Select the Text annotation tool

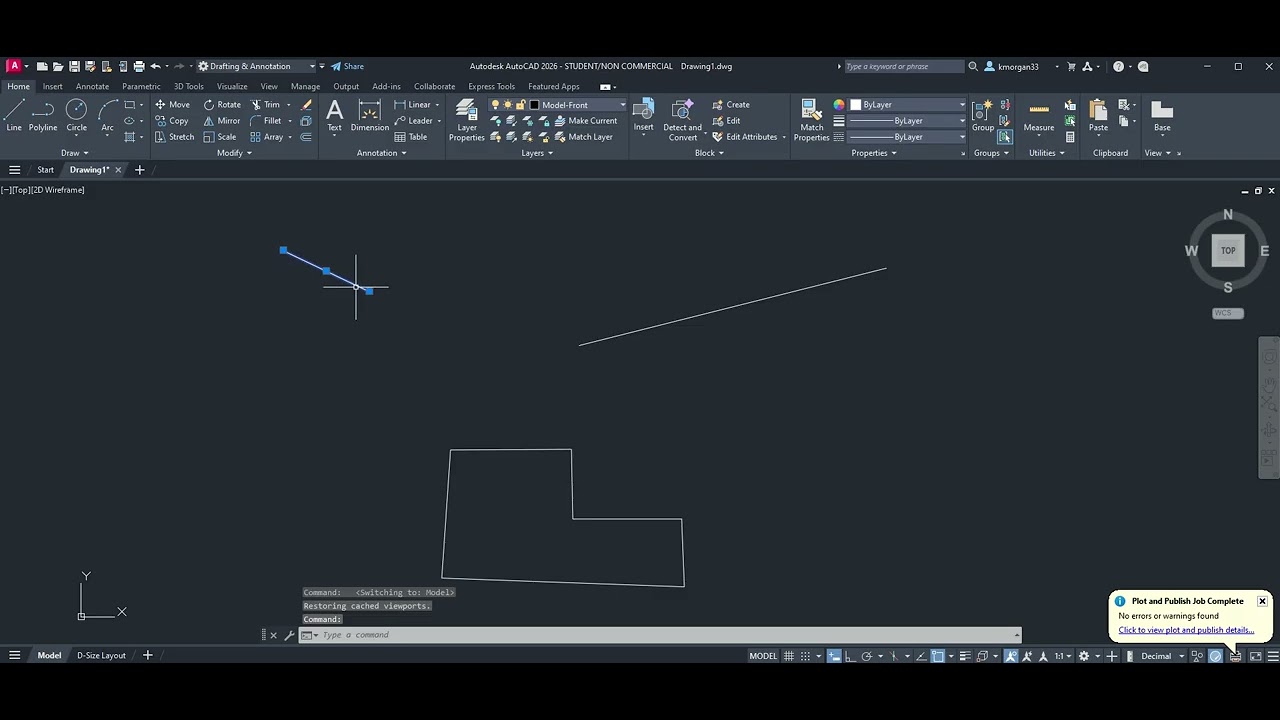[x=334, y=115]
